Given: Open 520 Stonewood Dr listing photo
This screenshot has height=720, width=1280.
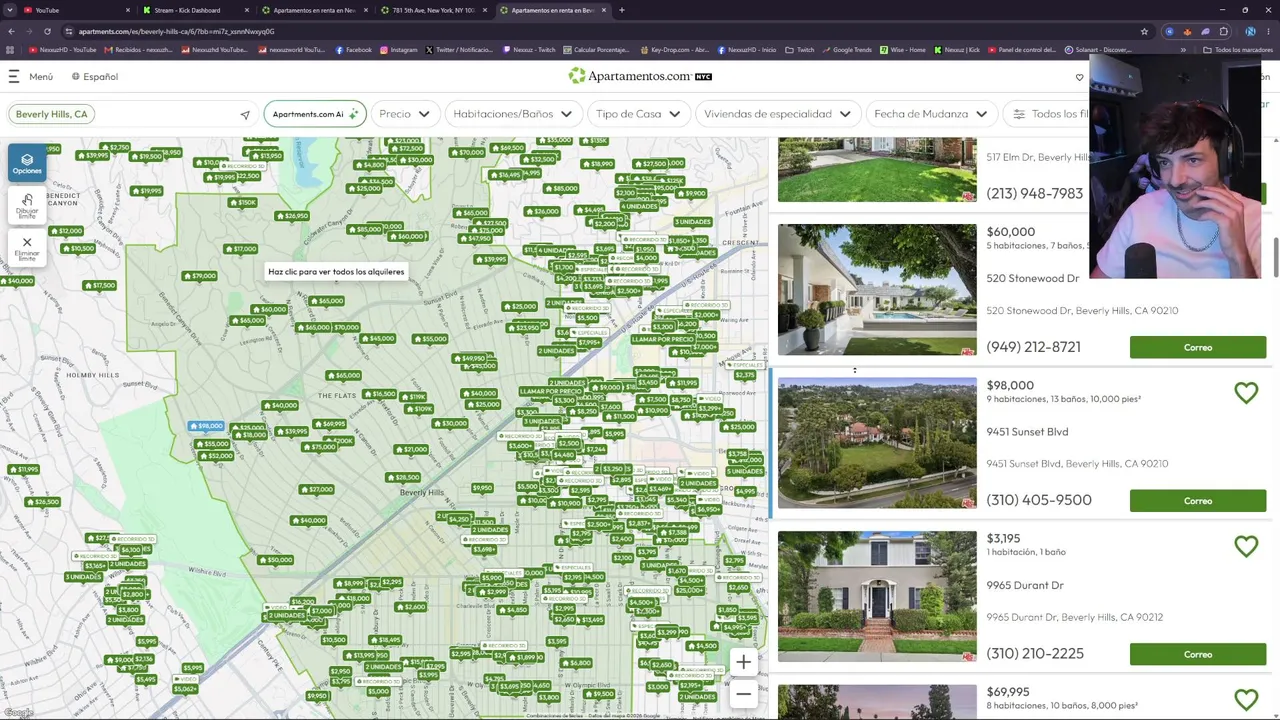Looking at the screenshot, I should pyautogui.click(x=877, y=290).
